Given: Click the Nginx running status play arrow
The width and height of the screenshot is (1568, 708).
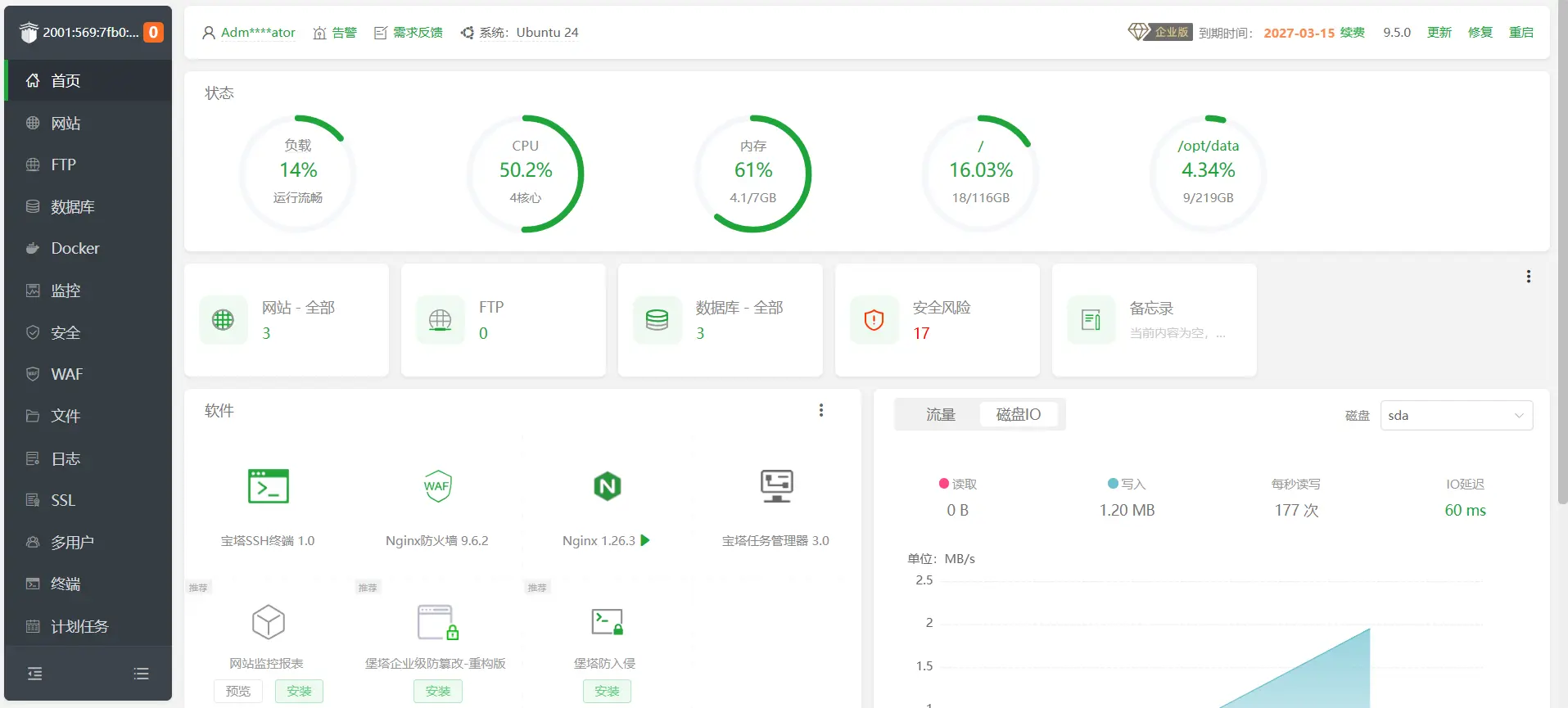Looking at the screenshot, I should [x=645, y=540].
